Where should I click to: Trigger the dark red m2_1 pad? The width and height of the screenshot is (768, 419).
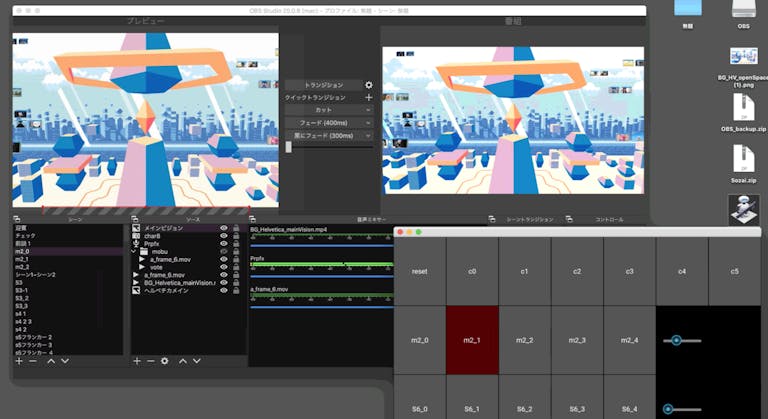coord(472,340)
